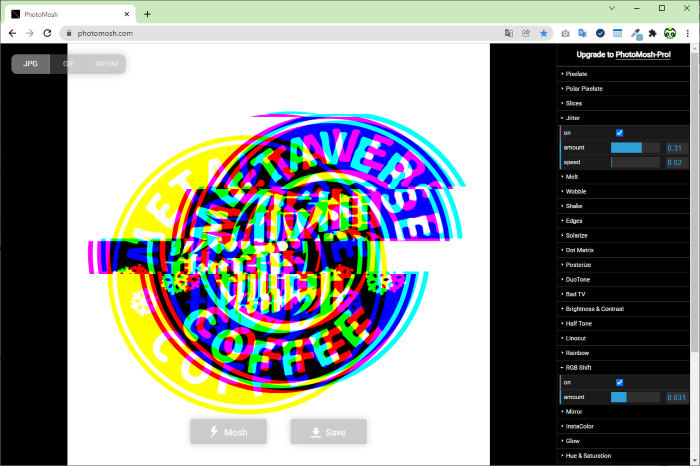Viewport: 700px width, 466px height.
Task: Expand the Linocut effect
Action: (x=624, y=338)
